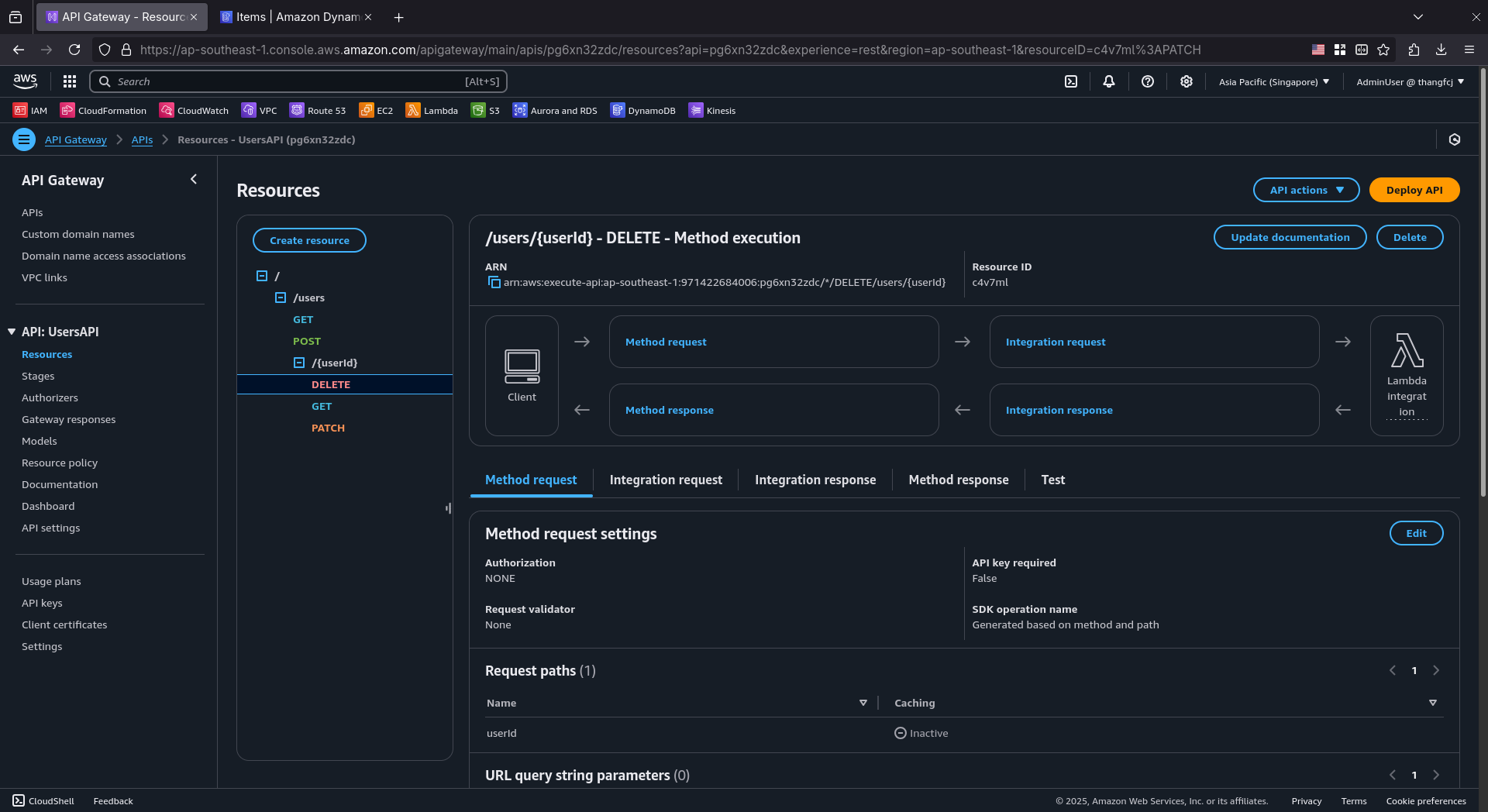1488x812 pixels.
Task: Launch CloudShell from top bar icon
Action: [x=1071, y=81]
